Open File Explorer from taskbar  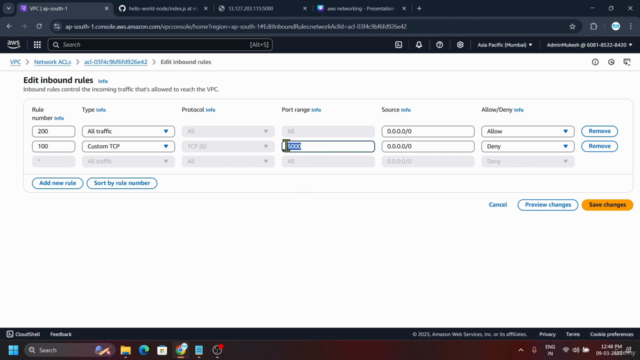click(126, 350)
